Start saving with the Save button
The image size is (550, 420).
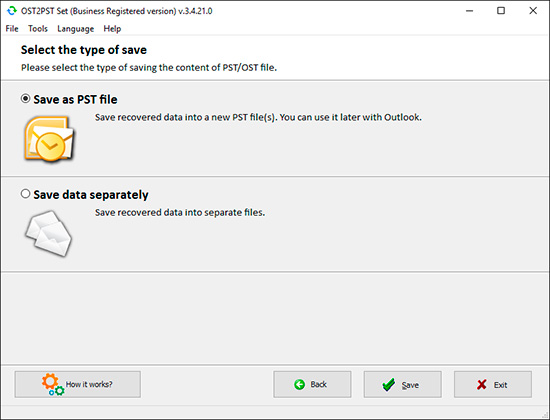point(403,385)
